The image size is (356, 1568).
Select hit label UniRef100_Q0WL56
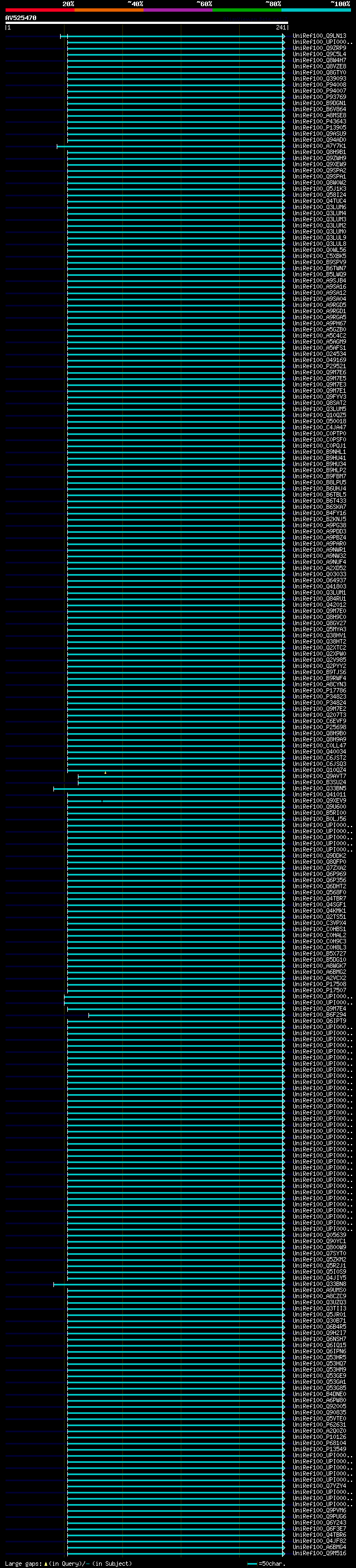pyautogui.click(x=319, y=250)
